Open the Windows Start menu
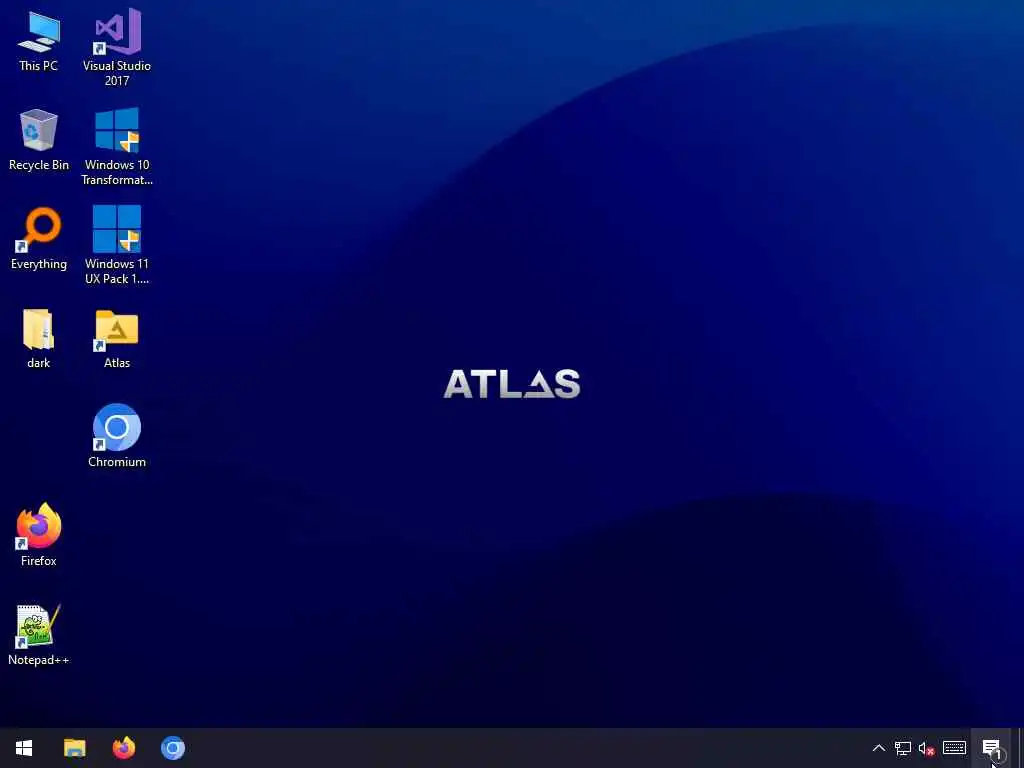1024x768 pixels. click(24, 748)
